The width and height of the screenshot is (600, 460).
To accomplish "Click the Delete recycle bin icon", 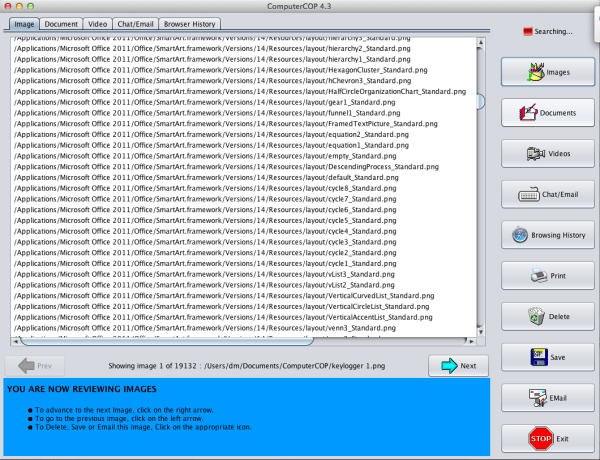I will coord(536,316).
